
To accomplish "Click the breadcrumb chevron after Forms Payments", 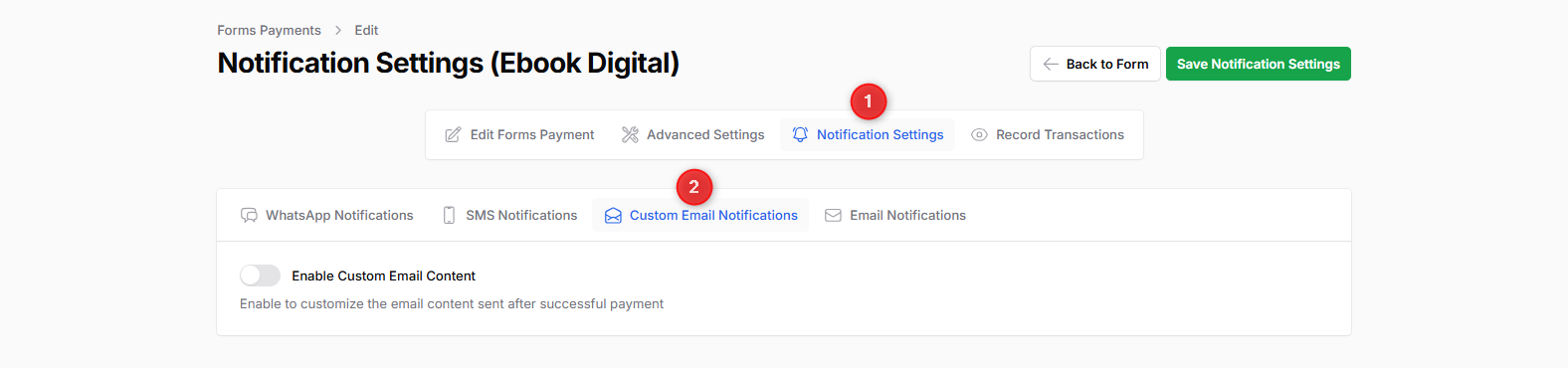I will pyautogui.click(x=338, y=30).
